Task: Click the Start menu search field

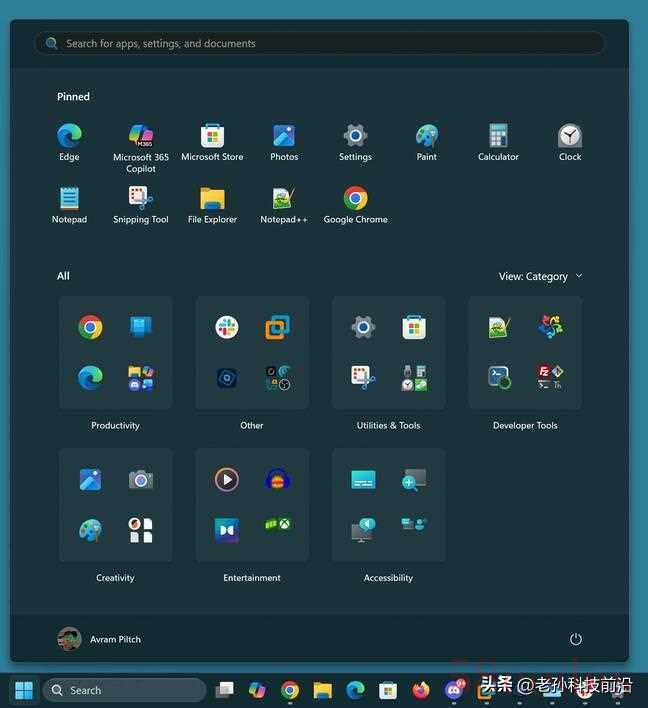Action: tap(319, 43)
